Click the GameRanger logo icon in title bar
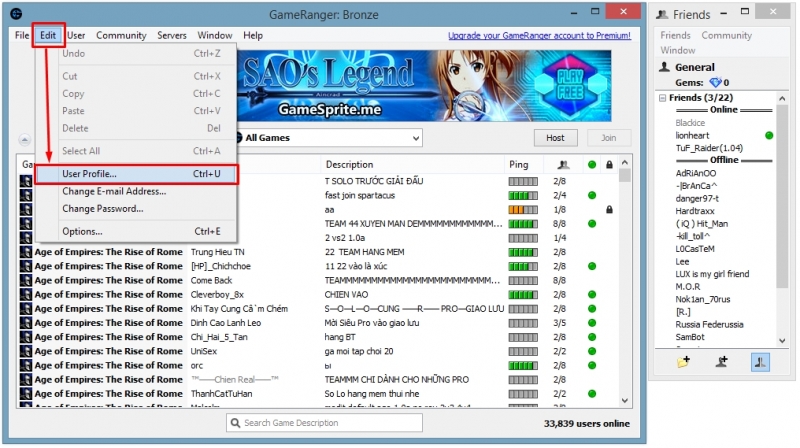Image resolution: width=800 pixels, height=448 pixels. [16, 14]
